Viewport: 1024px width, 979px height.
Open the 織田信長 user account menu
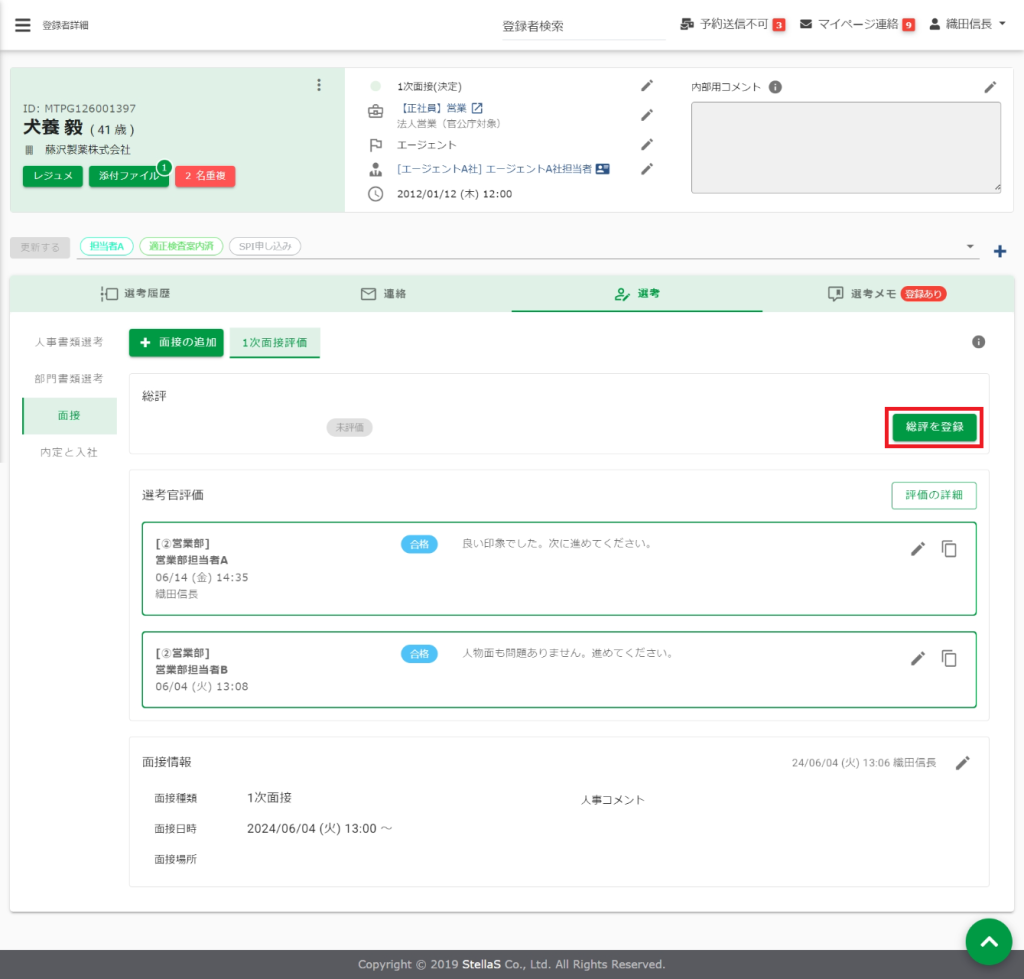point(967,24)
